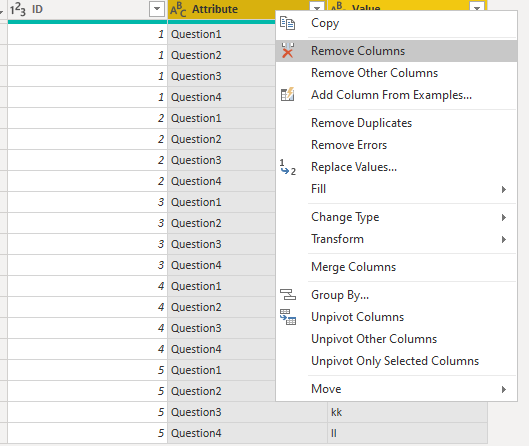Select Remove Errors
This screenshot has height=446, width=529.
coord(396,145)
